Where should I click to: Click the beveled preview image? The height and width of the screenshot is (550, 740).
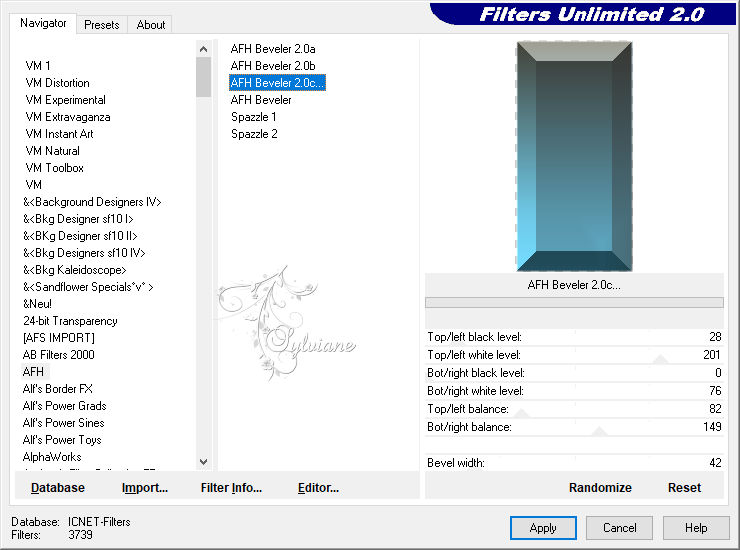[574, 156]
